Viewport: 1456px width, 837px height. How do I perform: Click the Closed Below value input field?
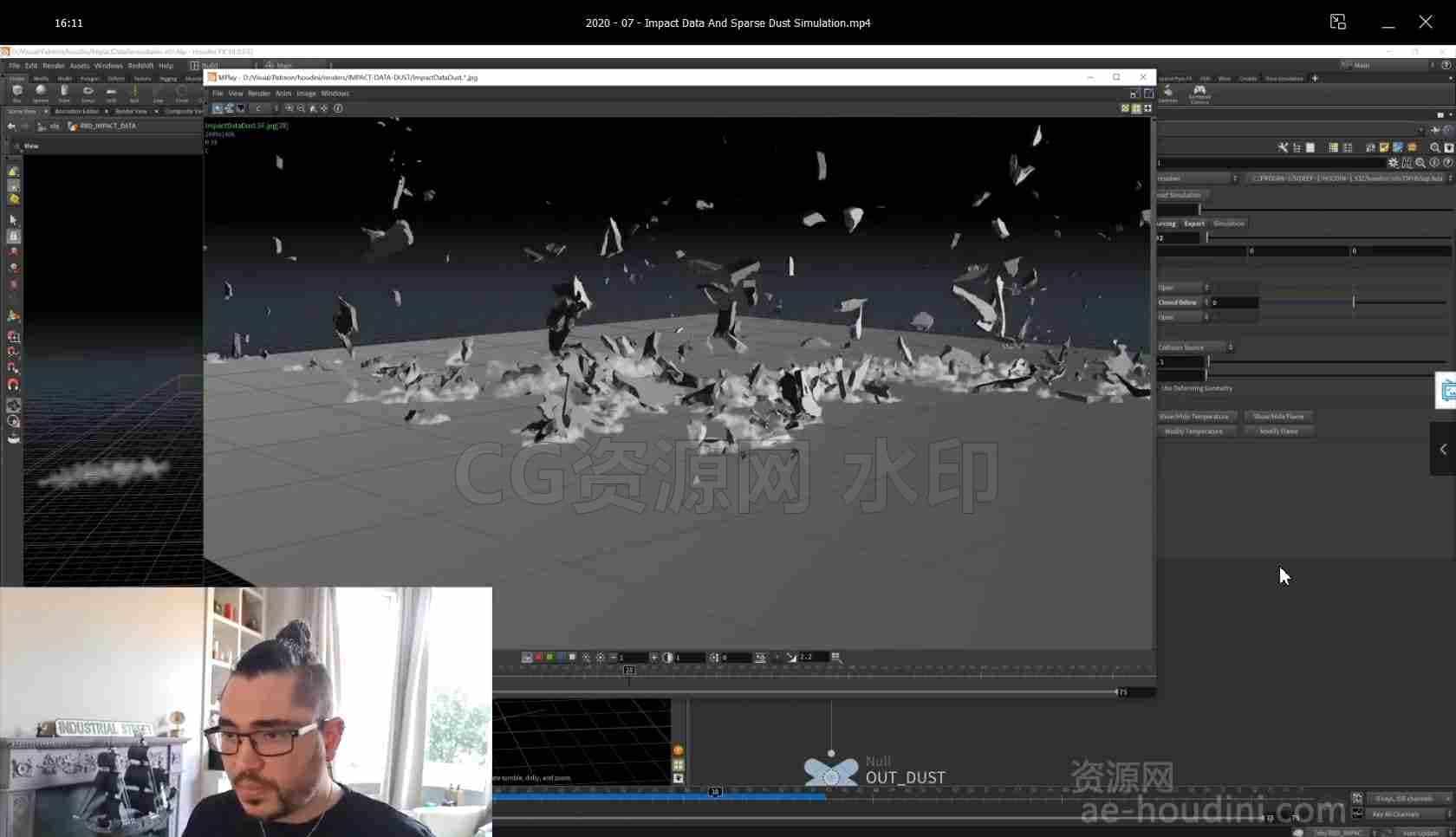pos(1234,302)
